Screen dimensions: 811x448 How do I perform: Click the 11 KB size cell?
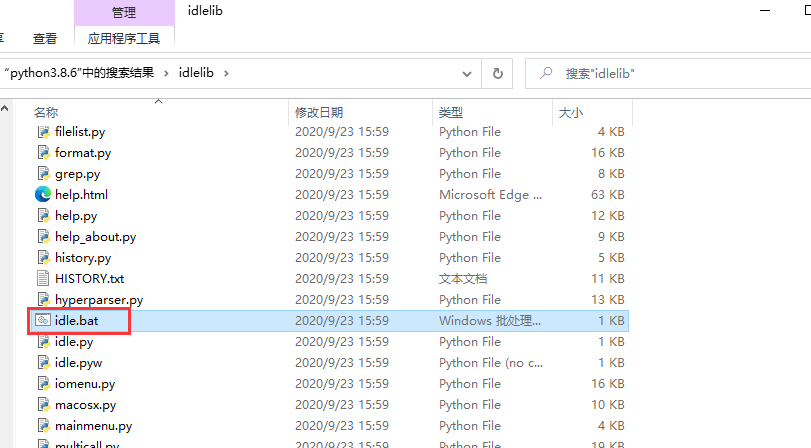[608, 279]
